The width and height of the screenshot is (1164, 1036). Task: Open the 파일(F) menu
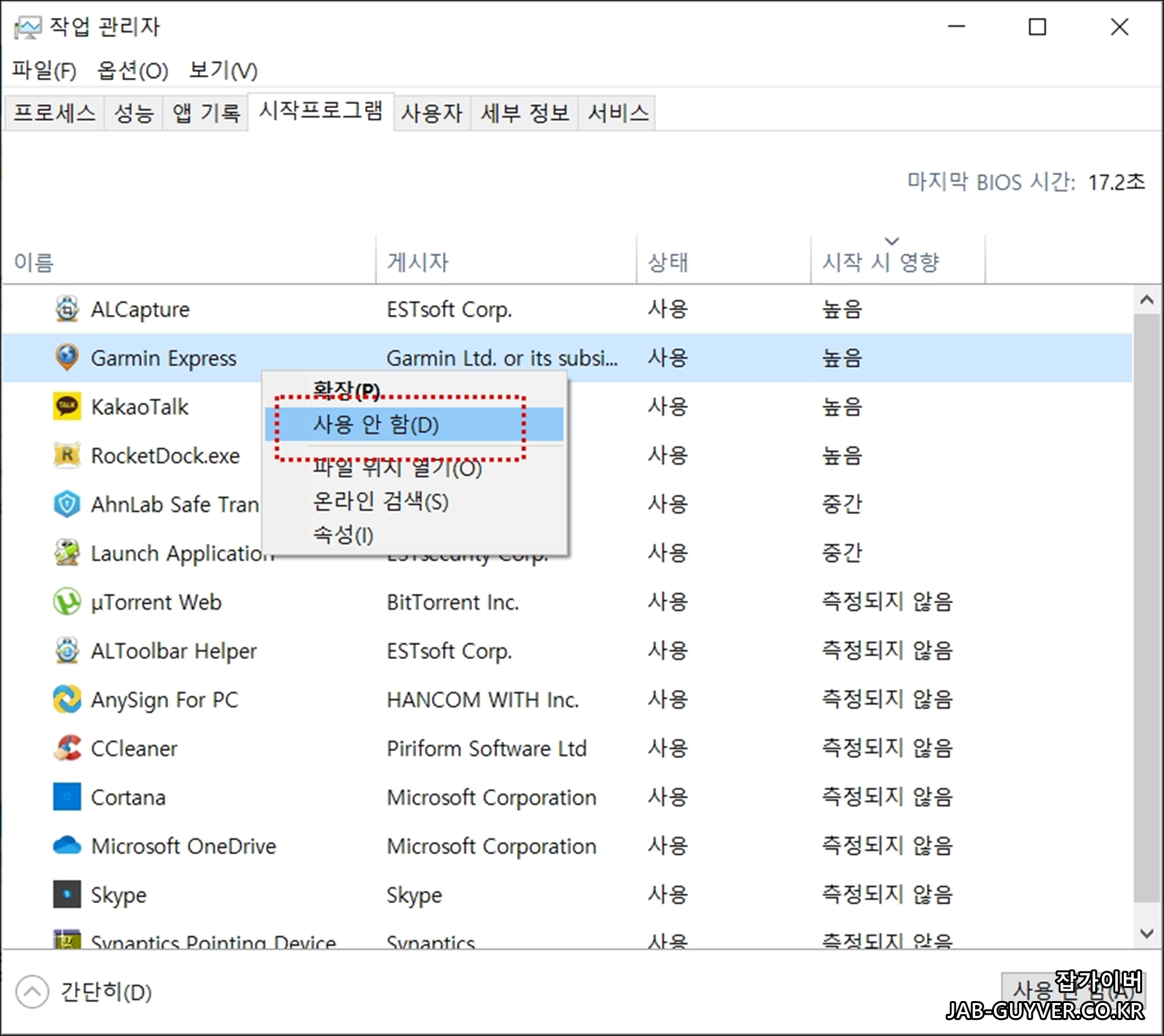click(44, 70)
